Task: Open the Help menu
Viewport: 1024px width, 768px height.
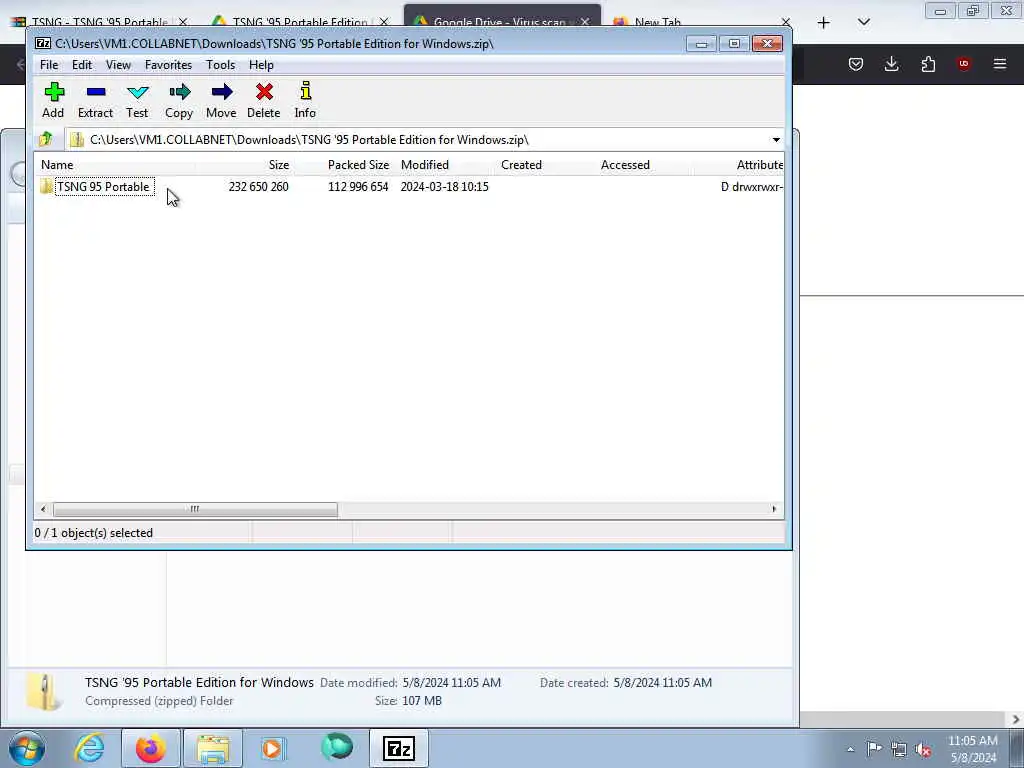Action: click(x=261, y=65)
